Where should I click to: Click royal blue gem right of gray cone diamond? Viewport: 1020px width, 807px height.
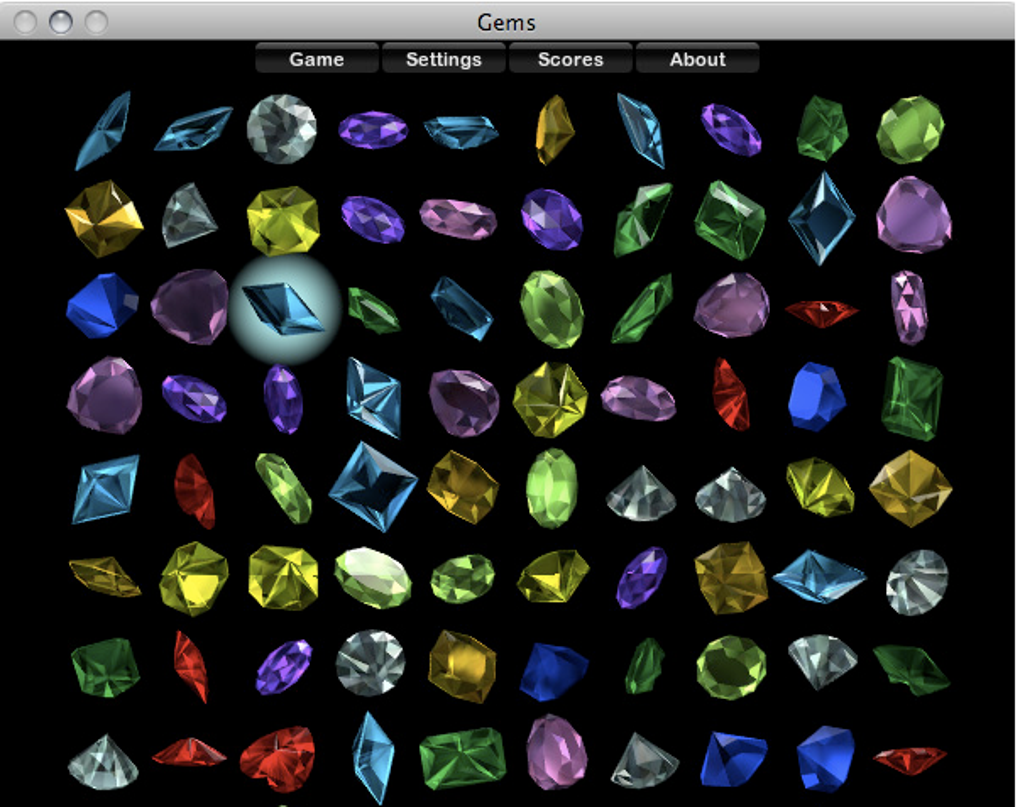click(733, 759)
